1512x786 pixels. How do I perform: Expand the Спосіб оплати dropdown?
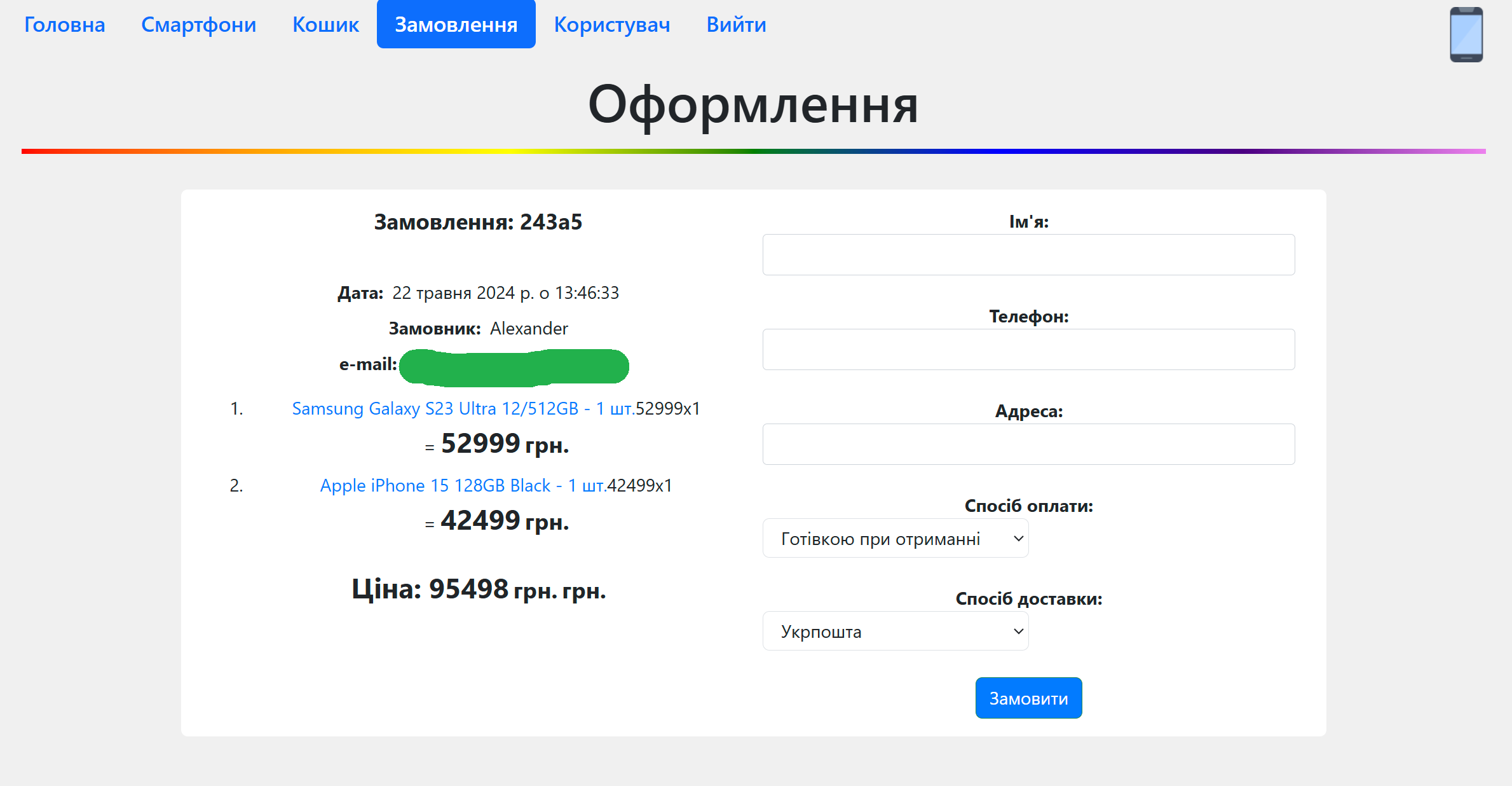895,538
